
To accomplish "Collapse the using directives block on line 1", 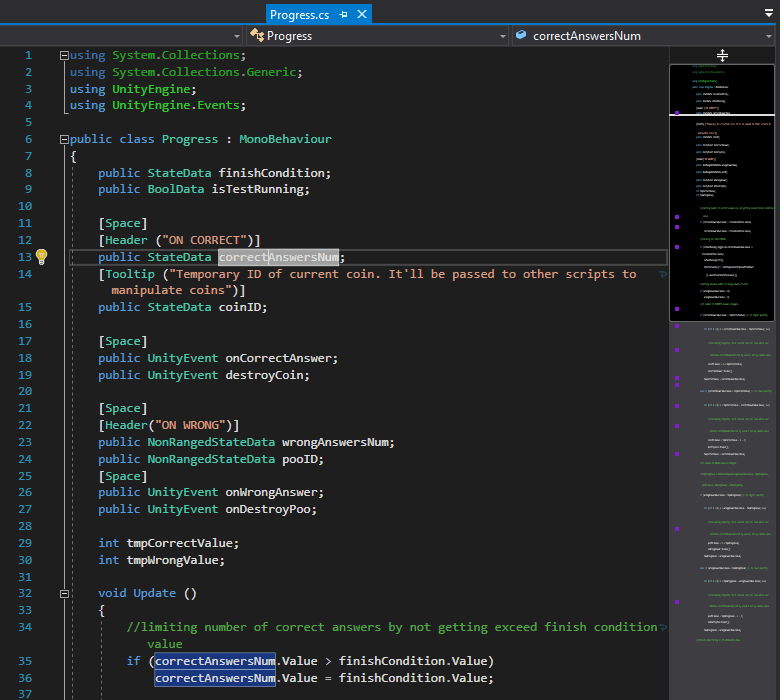I will [x=64, y=56].
